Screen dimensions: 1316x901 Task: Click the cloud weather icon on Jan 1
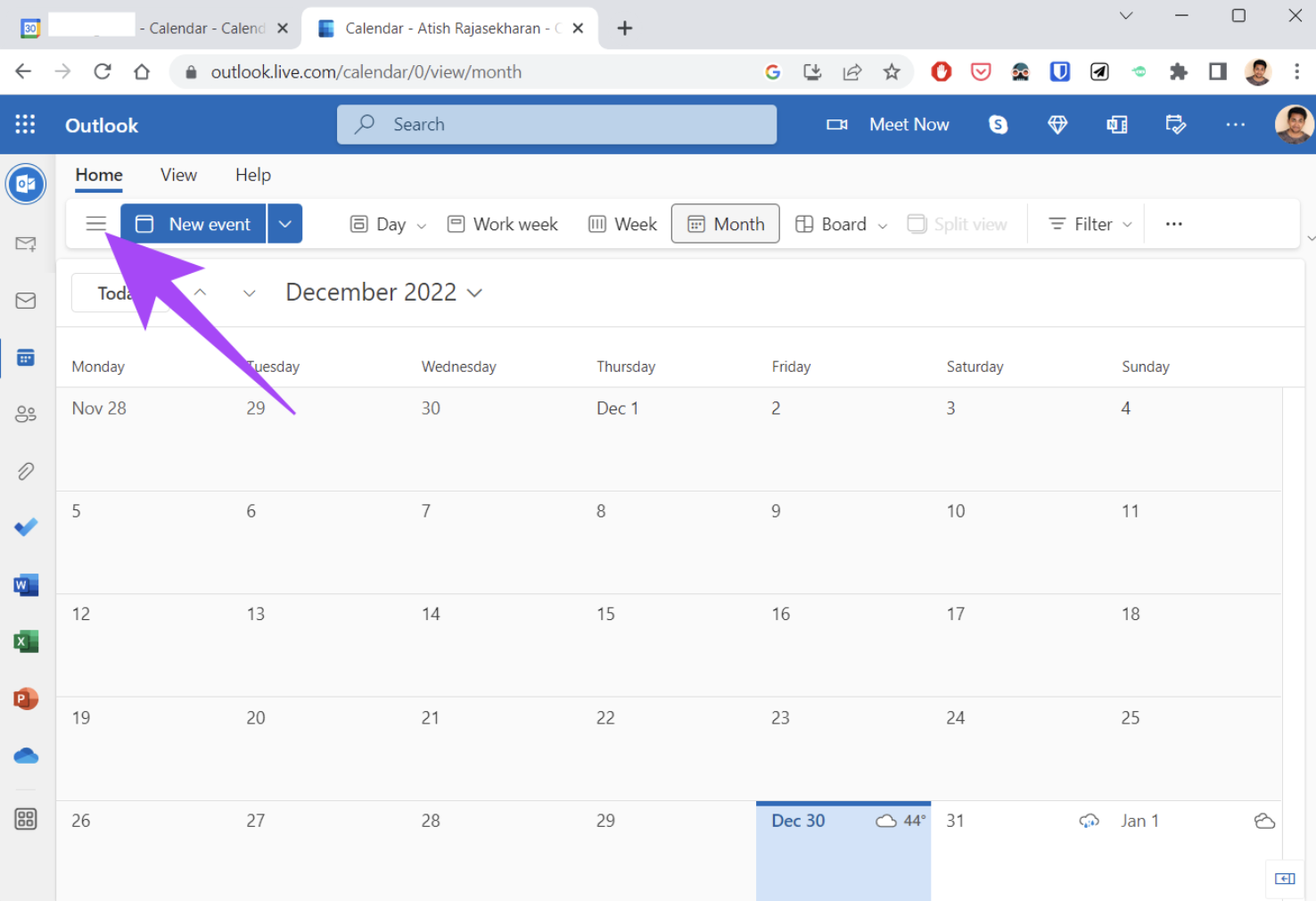point(1264,821)
